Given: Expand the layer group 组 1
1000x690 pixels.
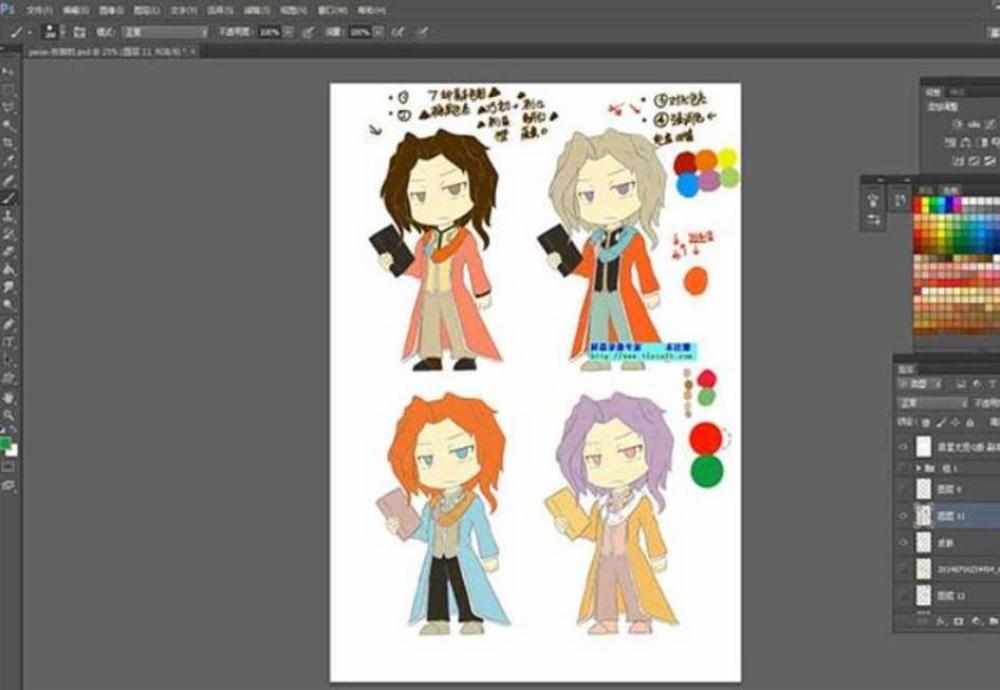Looking at the screenshot, I should coord(919,467).
